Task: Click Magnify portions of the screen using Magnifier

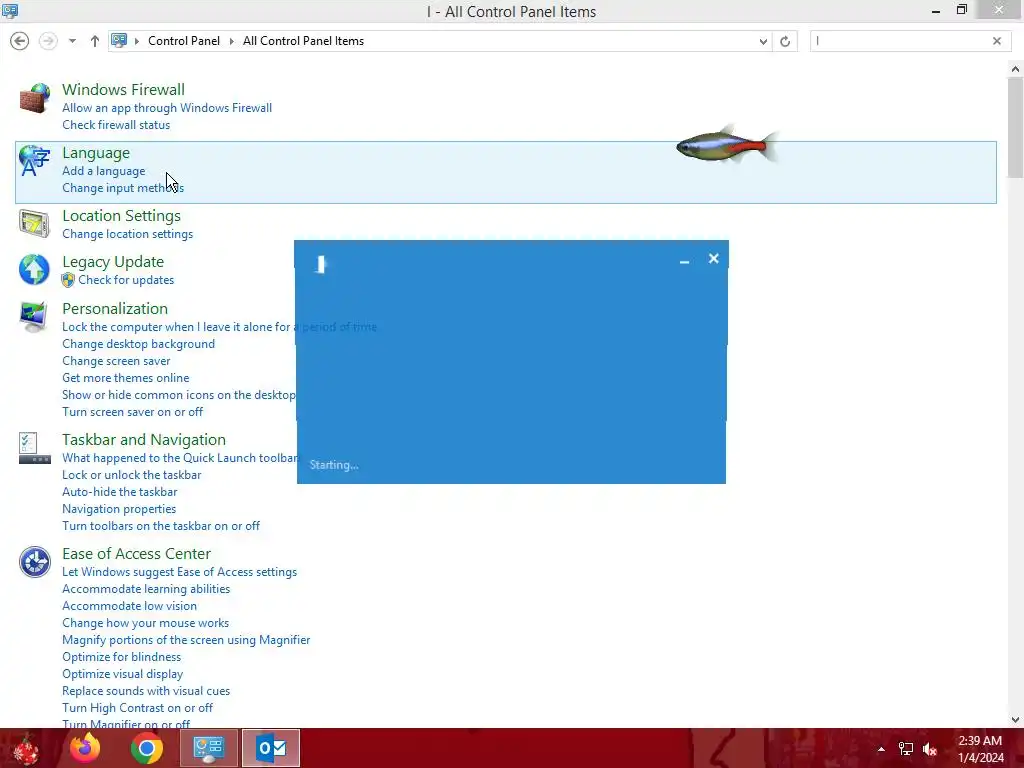Action: 186,639
